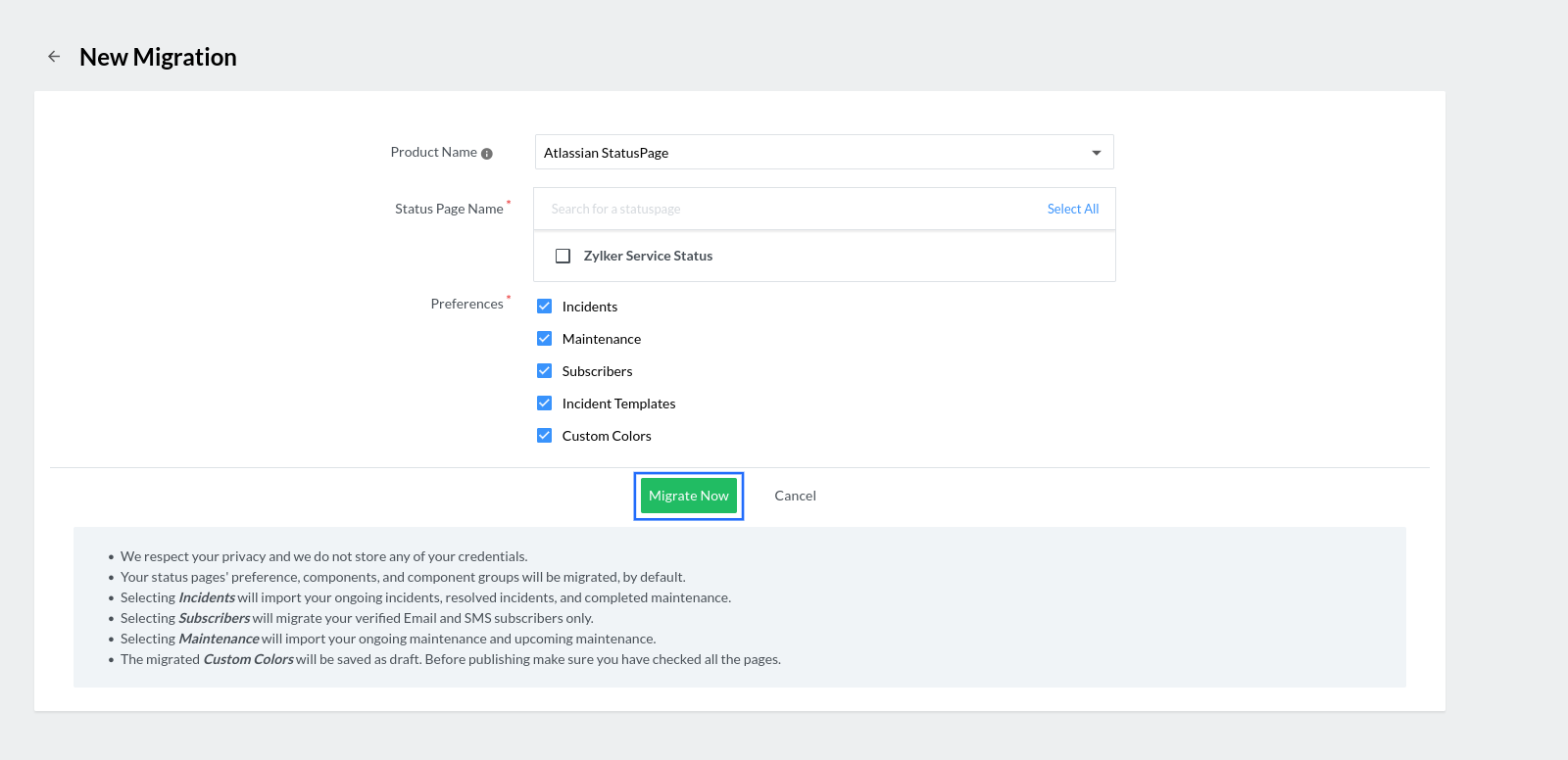Click the Preferences field label
The width and height of the screenshot is (1568, 760).
[466, 305]
